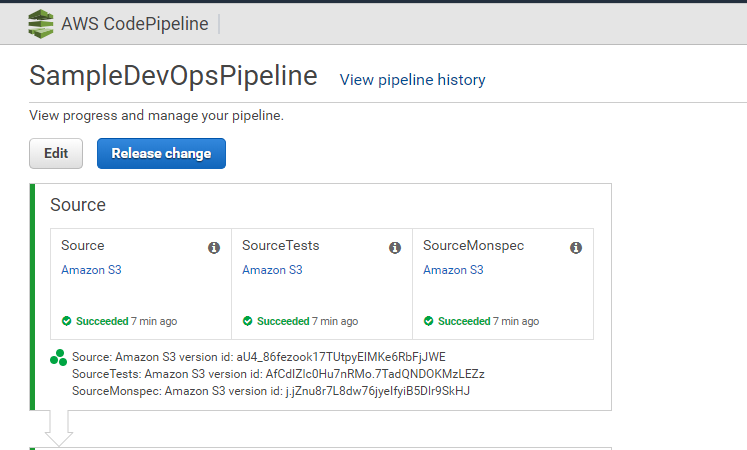
Task: Open info icon for SourceMonspec action
Action: (x=576, y=247)
